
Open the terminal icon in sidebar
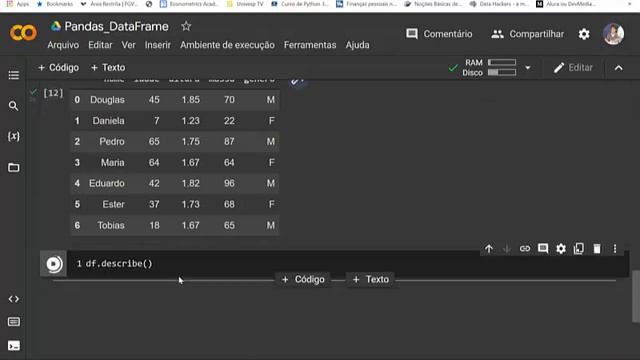(x=13, y=346)
